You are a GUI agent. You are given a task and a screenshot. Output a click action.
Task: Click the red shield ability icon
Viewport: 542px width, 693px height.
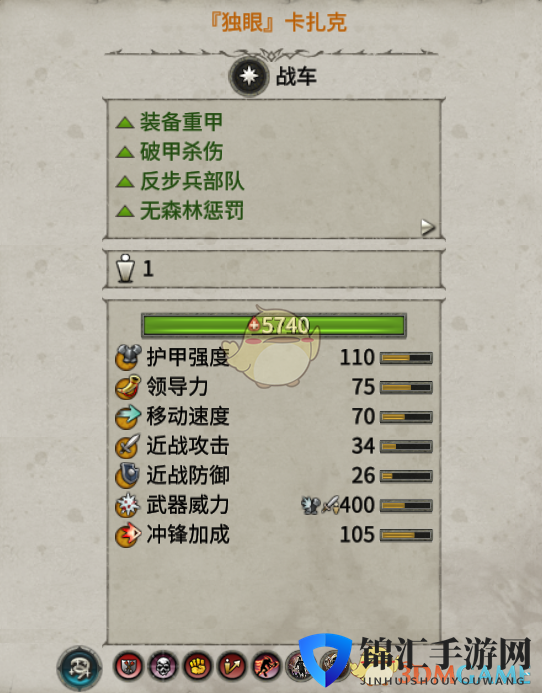(128, 666)
